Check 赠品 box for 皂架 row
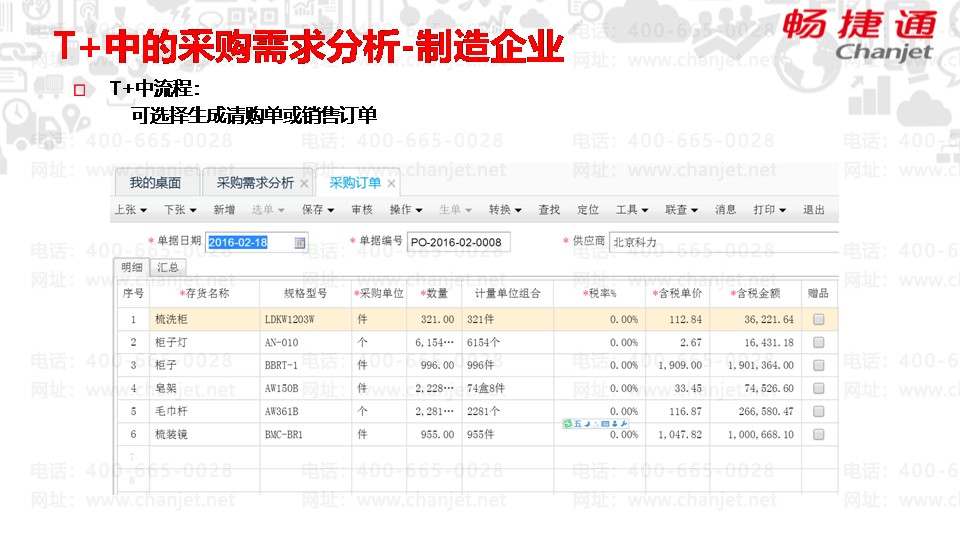The width and height of the screenshot is (960, 540). [x=819, y=388]
